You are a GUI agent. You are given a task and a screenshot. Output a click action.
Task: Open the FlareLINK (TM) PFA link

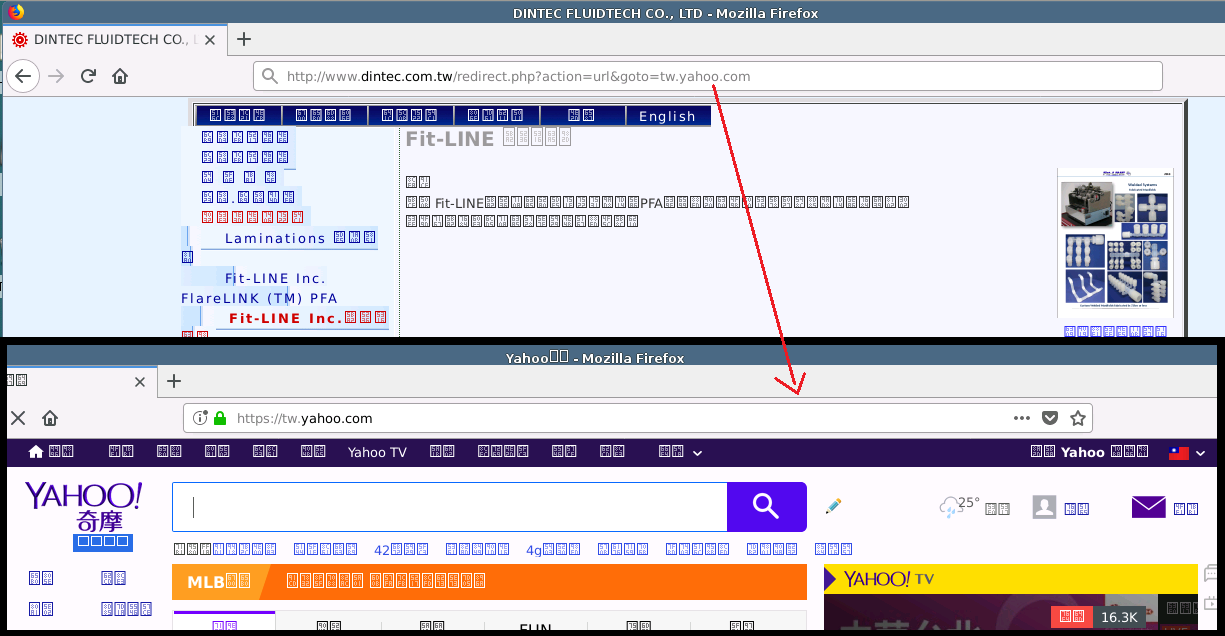259,298
